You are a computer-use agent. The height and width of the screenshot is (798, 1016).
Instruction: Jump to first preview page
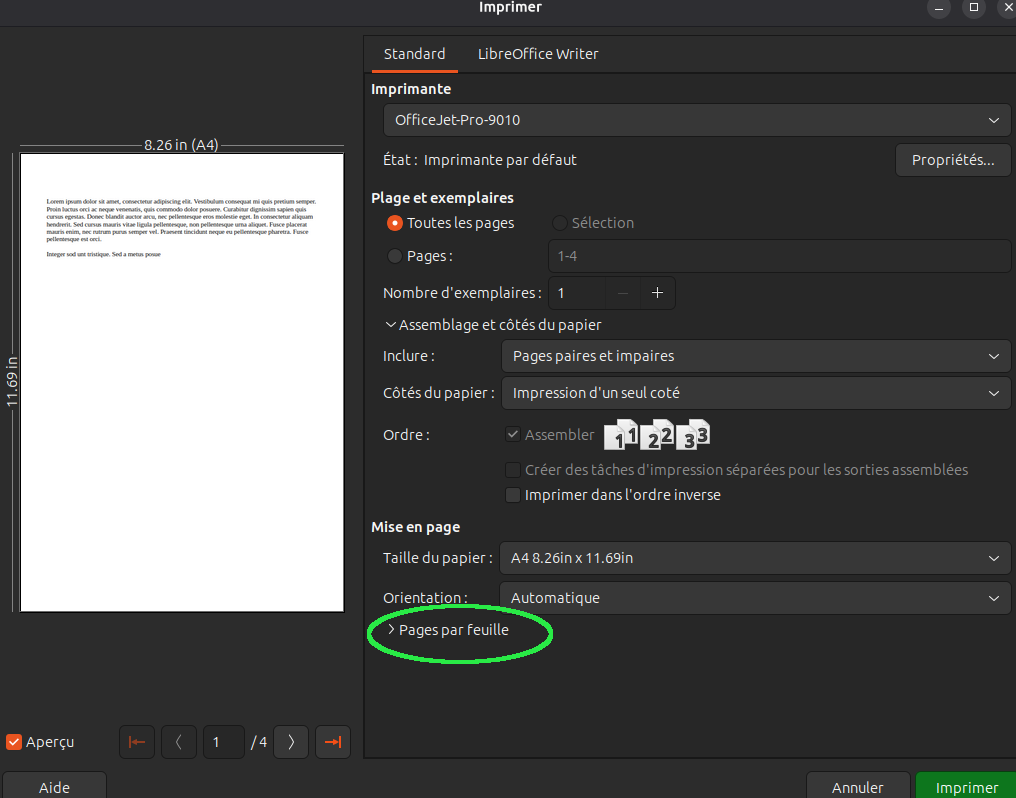pyautogui.click(x=137, y=742)
